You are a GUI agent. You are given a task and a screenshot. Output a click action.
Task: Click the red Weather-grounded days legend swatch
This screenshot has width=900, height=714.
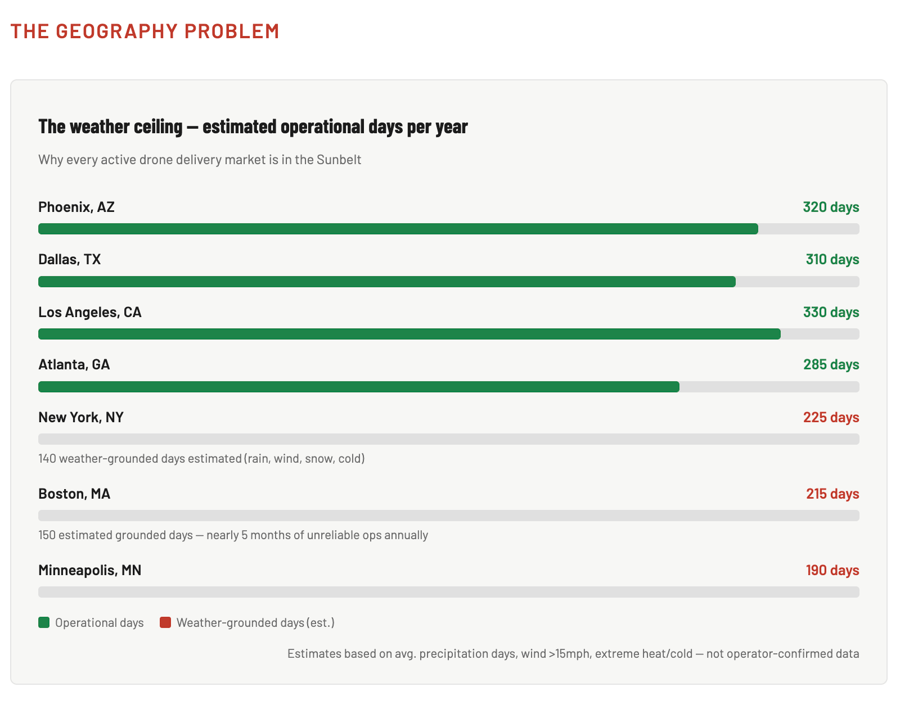tap(165, 622)
